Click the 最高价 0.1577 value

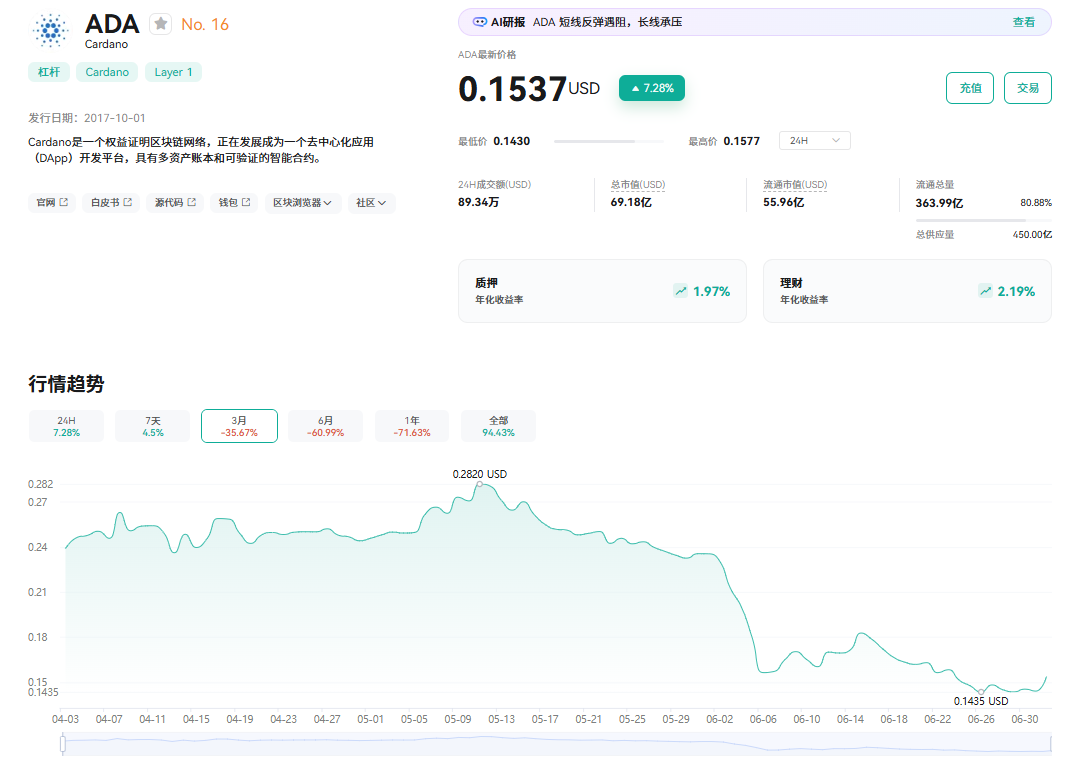coord(742,141)
